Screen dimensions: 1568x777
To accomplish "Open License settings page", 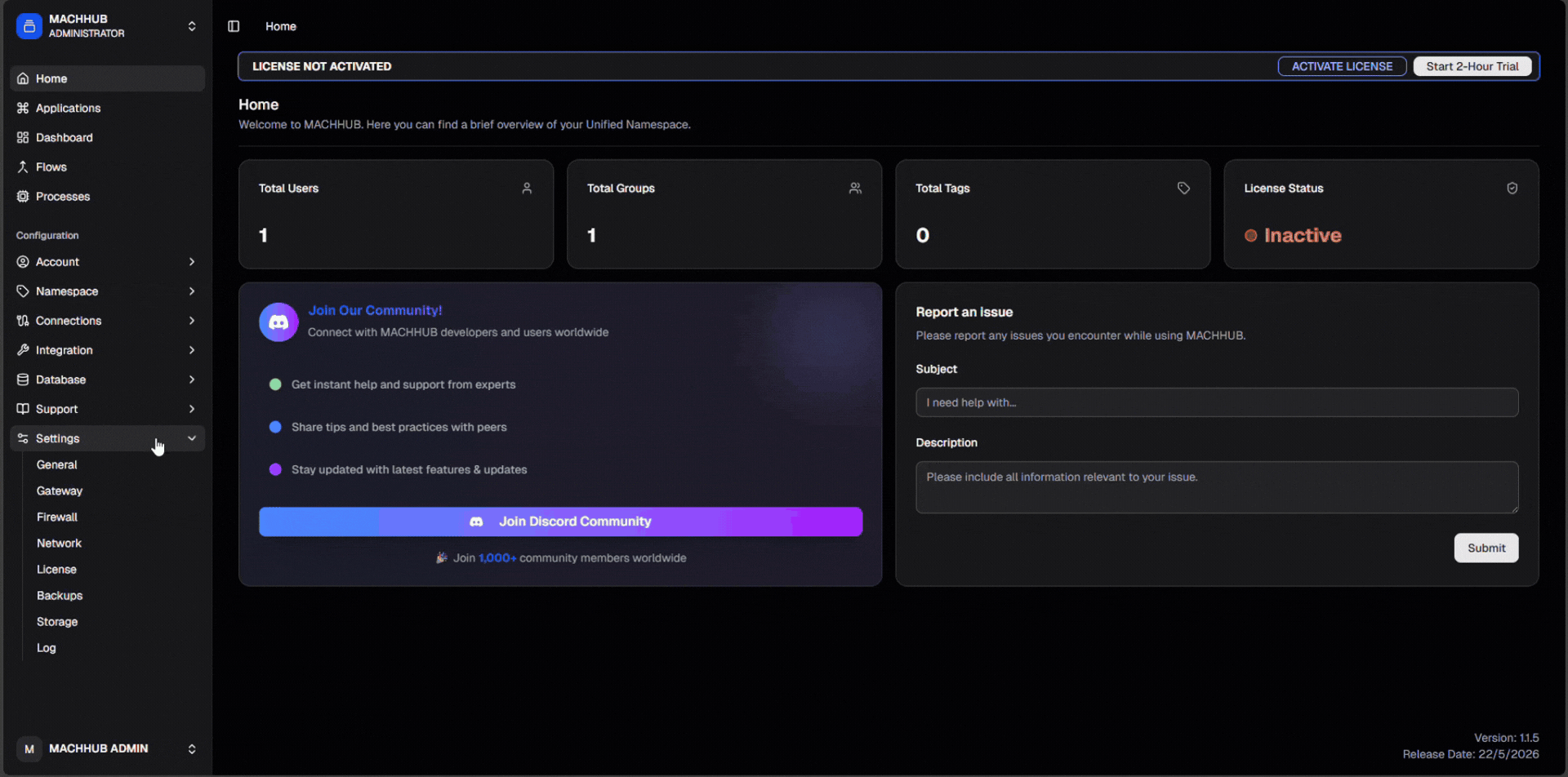I will coord(56,569).
